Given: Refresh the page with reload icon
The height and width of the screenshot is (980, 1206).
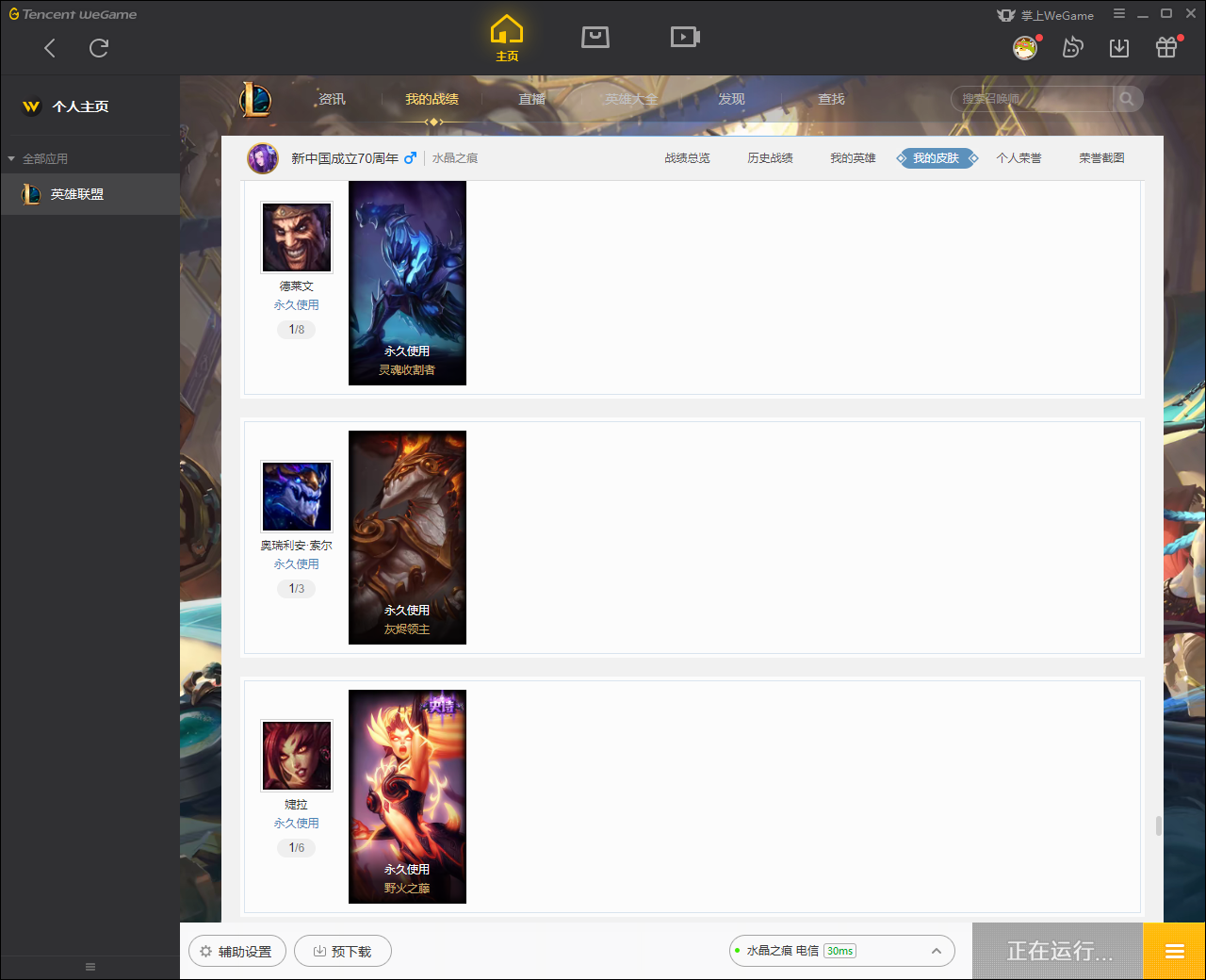Looking at the screenshot, I should pyautogui.click(x=99, y=48).
